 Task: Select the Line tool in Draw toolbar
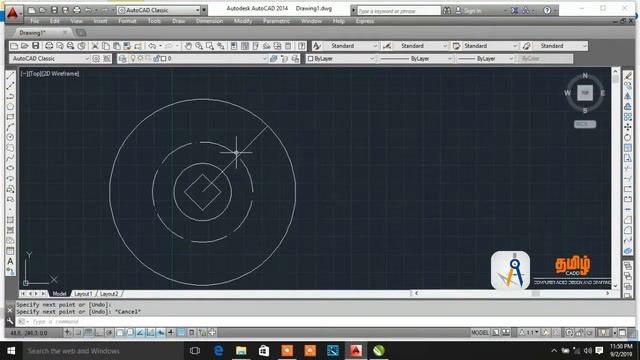pyautogui.click(x=11, y=75)
